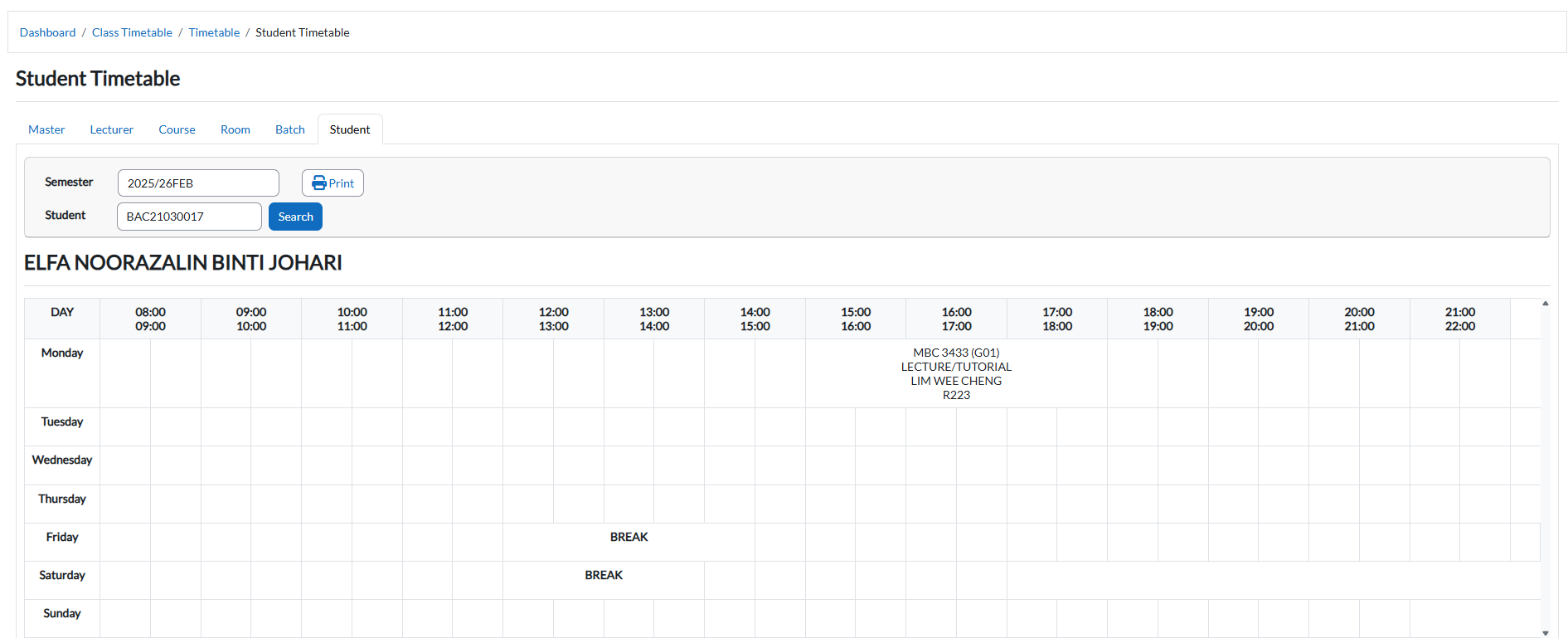The image size is (1568, 638).
Task: Switch to the Master tab
Action: 46,129
